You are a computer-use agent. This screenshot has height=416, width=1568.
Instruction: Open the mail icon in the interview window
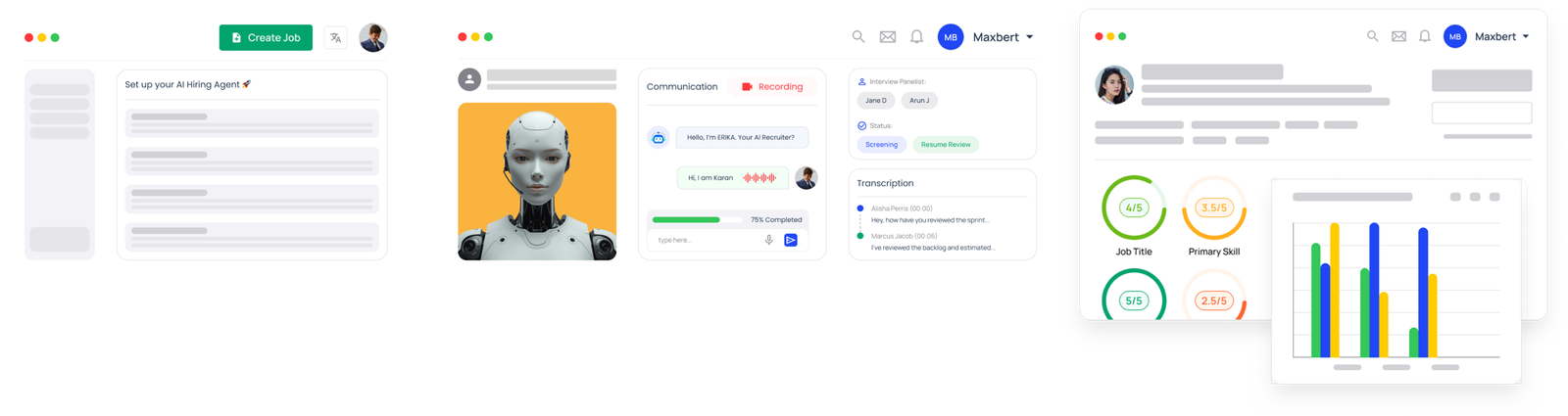pyautogui.click(x=888, y=37)
